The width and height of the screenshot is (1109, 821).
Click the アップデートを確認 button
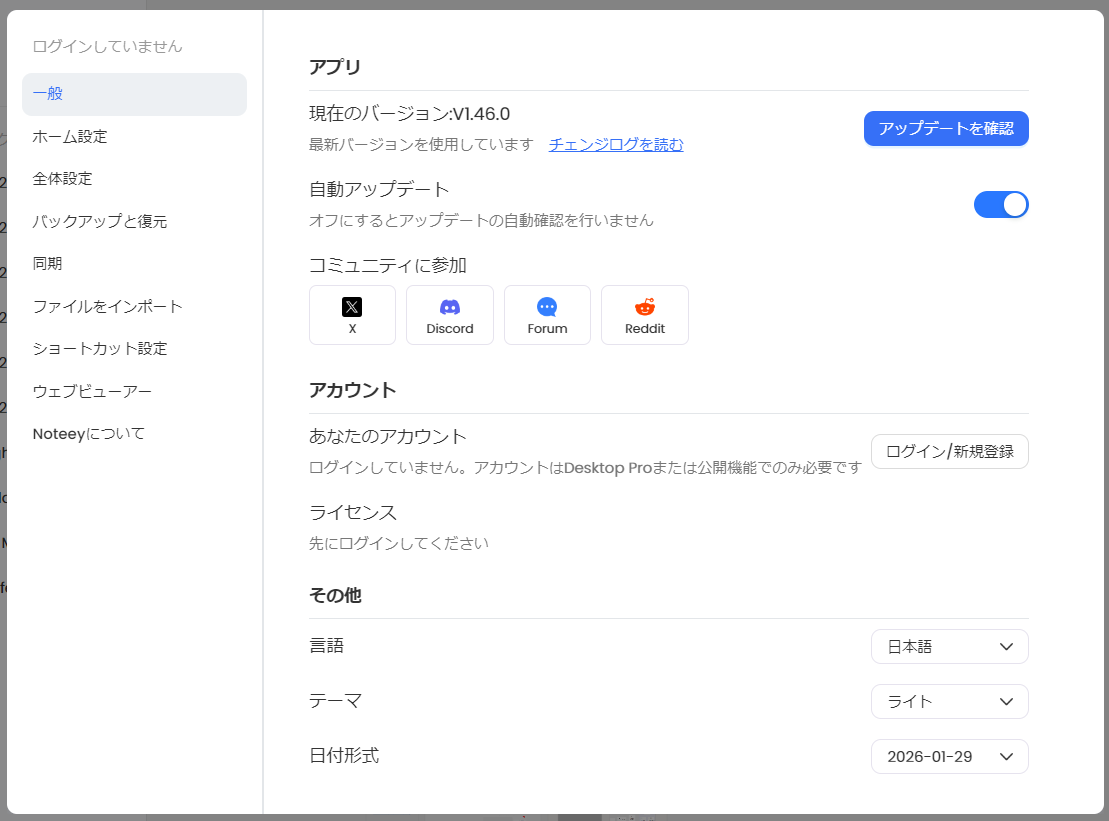(x=946, y=129)
